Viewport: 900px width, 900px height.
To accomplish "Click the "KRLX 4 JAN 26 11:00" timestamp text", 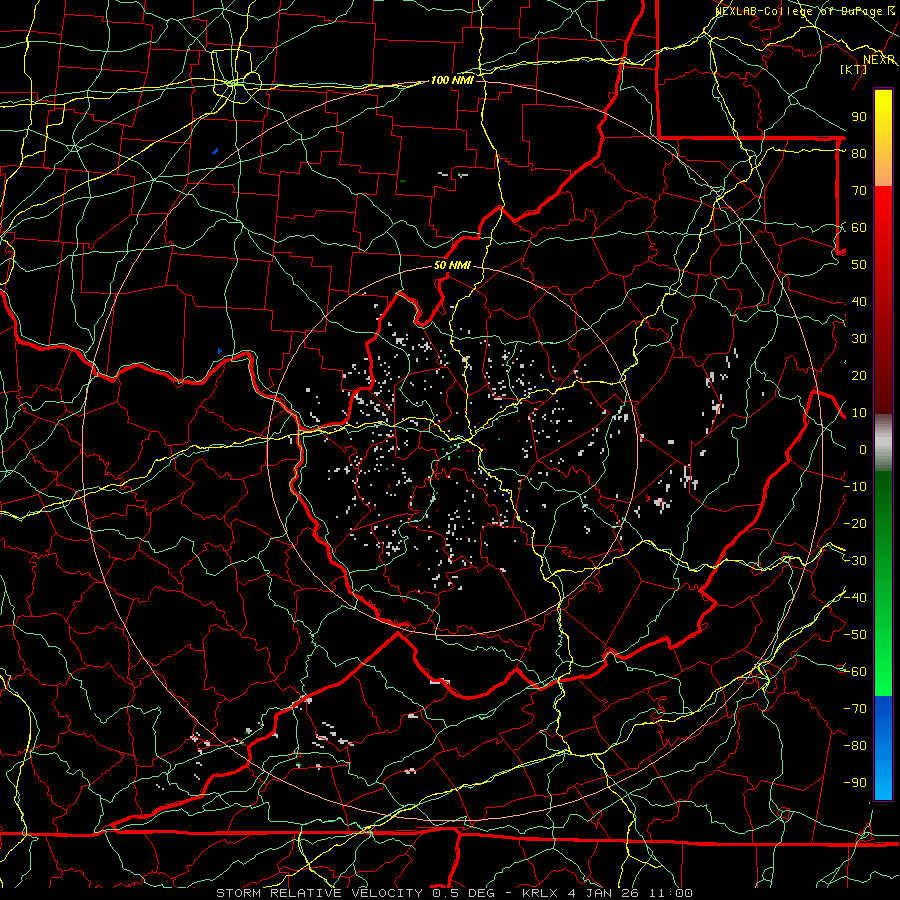I will (607, 893).
